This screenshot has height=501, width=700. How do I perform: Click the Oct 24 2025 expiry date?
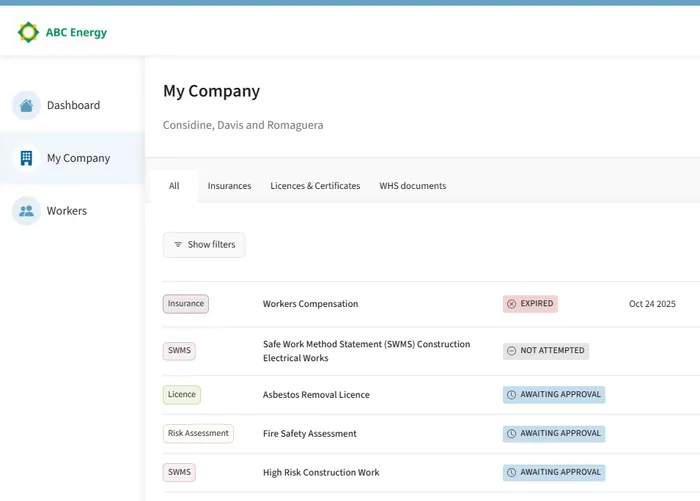(652, 304)
